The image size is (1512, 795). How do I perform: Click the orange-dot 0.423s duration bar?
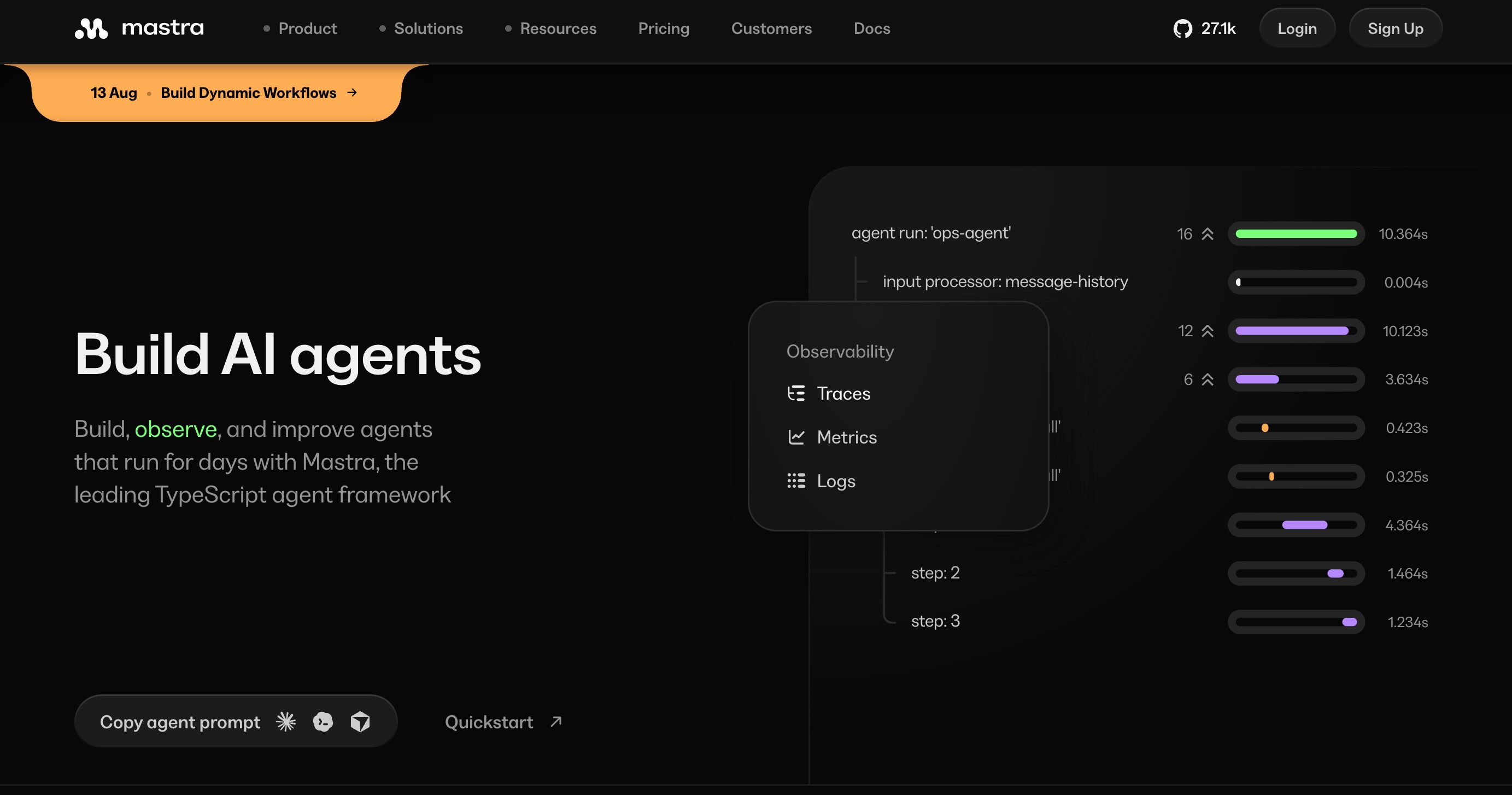click(x=1296, y=428)
